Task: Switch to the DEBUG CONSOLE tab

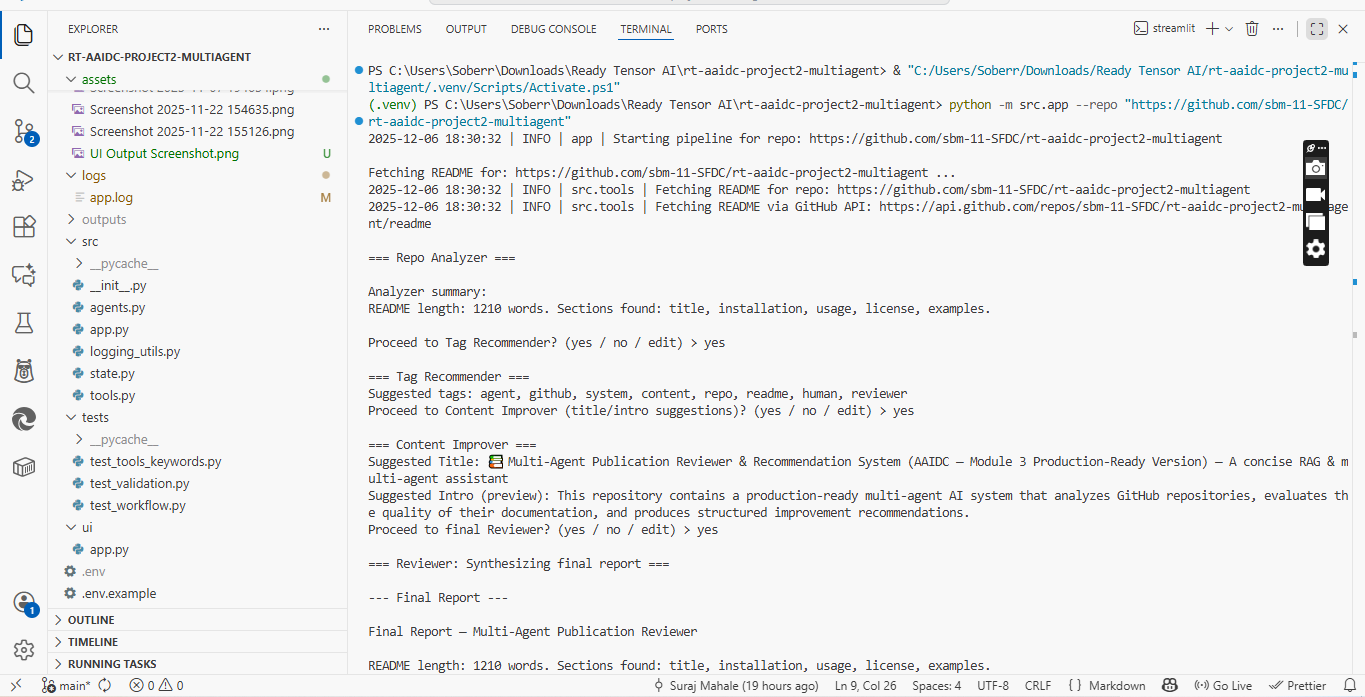Action: [x=553, y=29]
